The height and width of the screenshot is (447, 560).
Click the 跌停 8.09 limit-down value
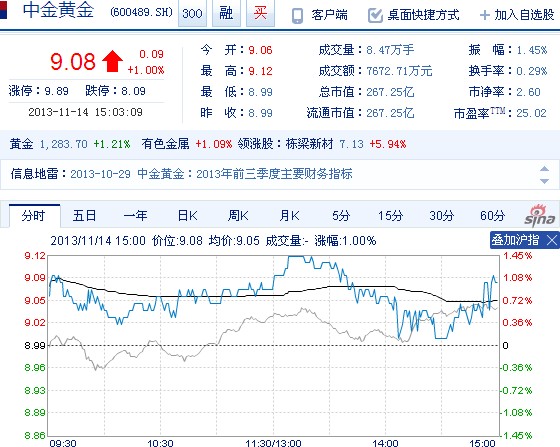pyautogui.click(x=133, y=91)
